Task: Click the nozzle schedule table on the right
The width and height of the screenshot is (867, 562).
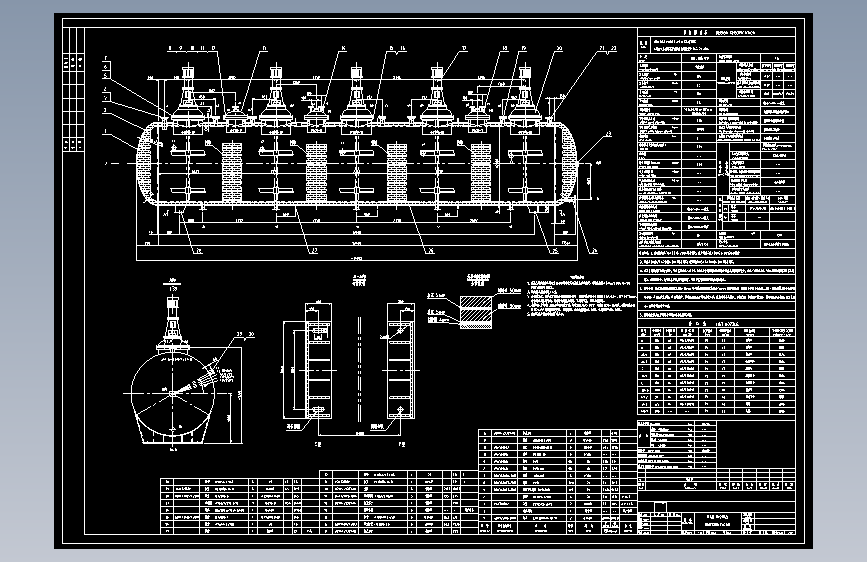Action: coord(717,367)
